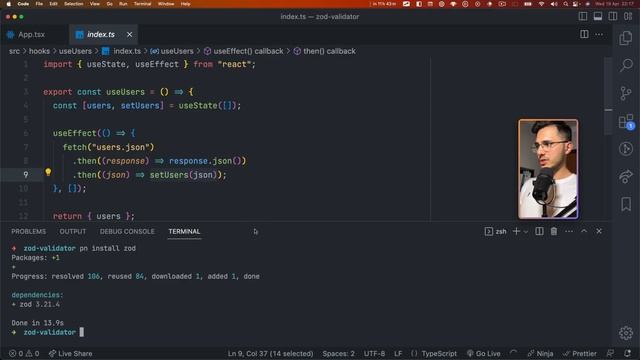
Task: Add a new terminal with plus icon
Action: pos(516,231)
